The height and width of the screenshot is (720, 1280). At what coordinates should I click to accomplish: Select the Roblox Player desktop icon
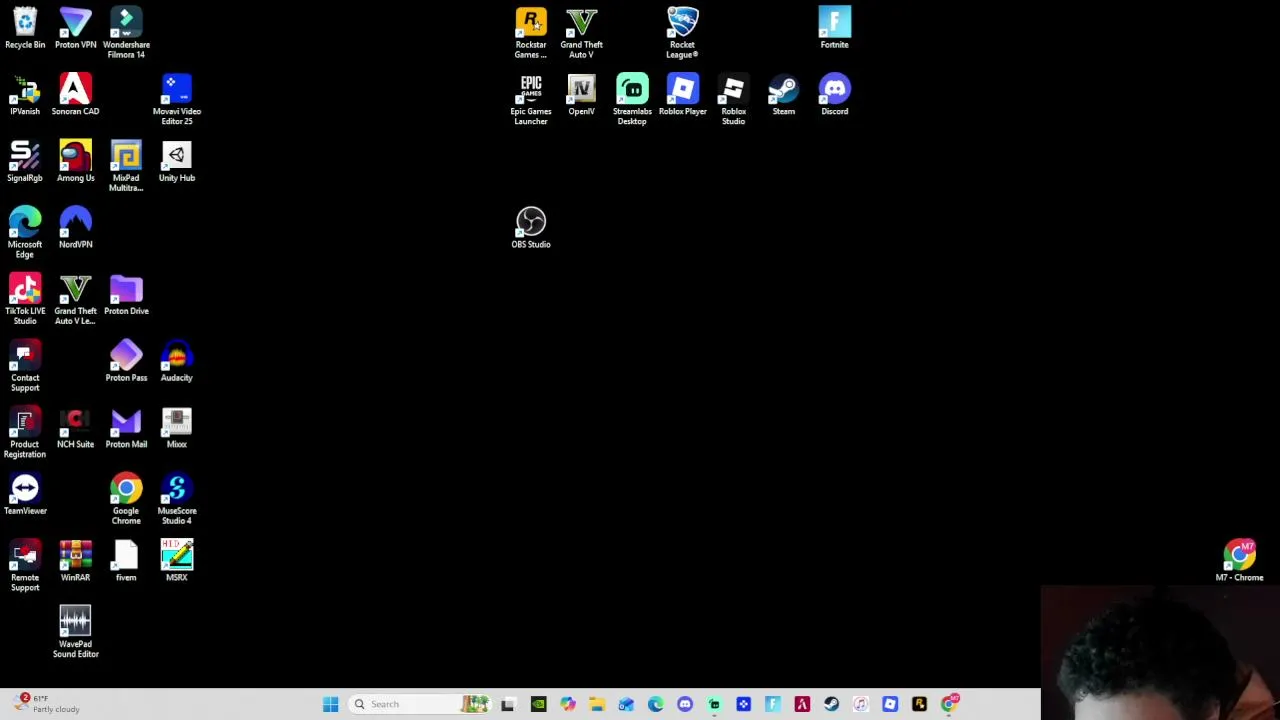pos(683,95)
